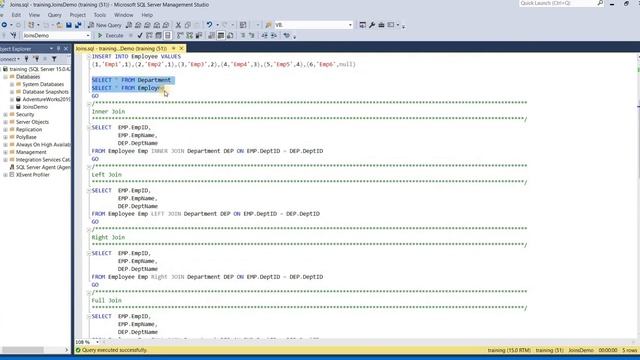Close the Joins.sql tab
640x360 pixels.
[x=182, y=49]
